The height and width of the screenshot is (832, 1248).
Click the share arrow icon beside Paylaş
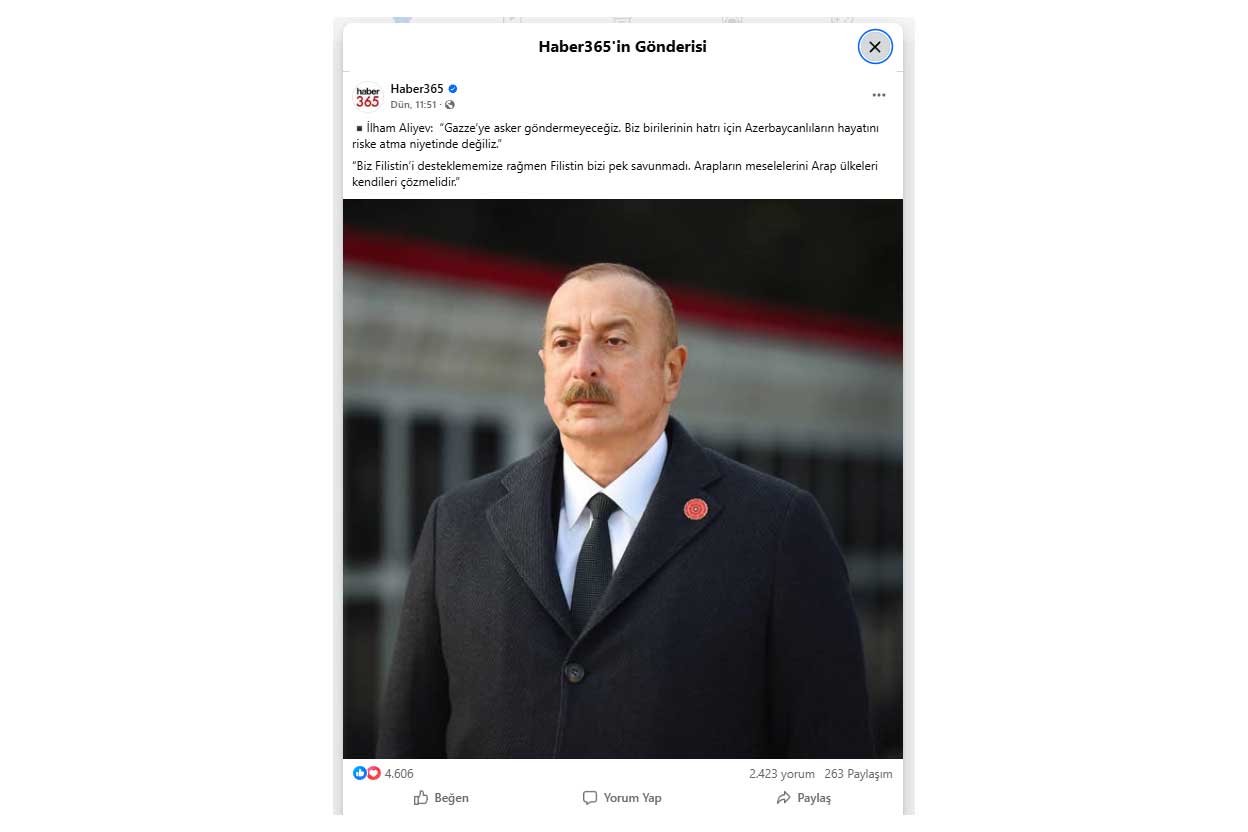click(783, 798)
